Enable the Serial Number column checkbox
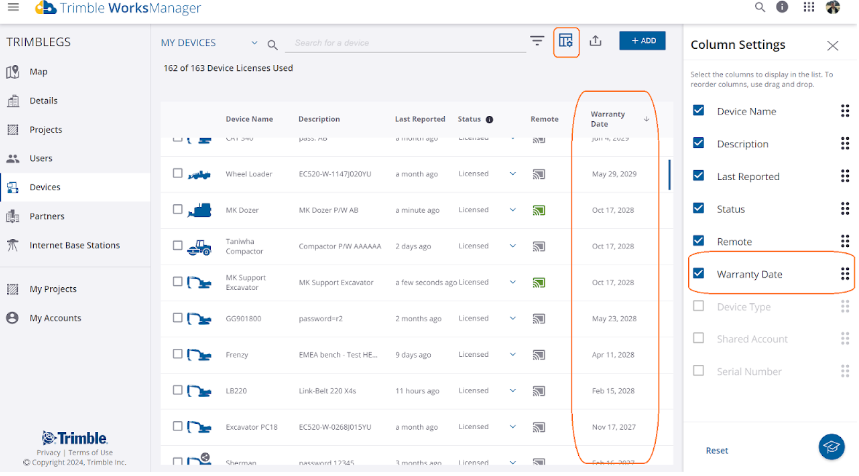The image size is (859, 476). 699,371
